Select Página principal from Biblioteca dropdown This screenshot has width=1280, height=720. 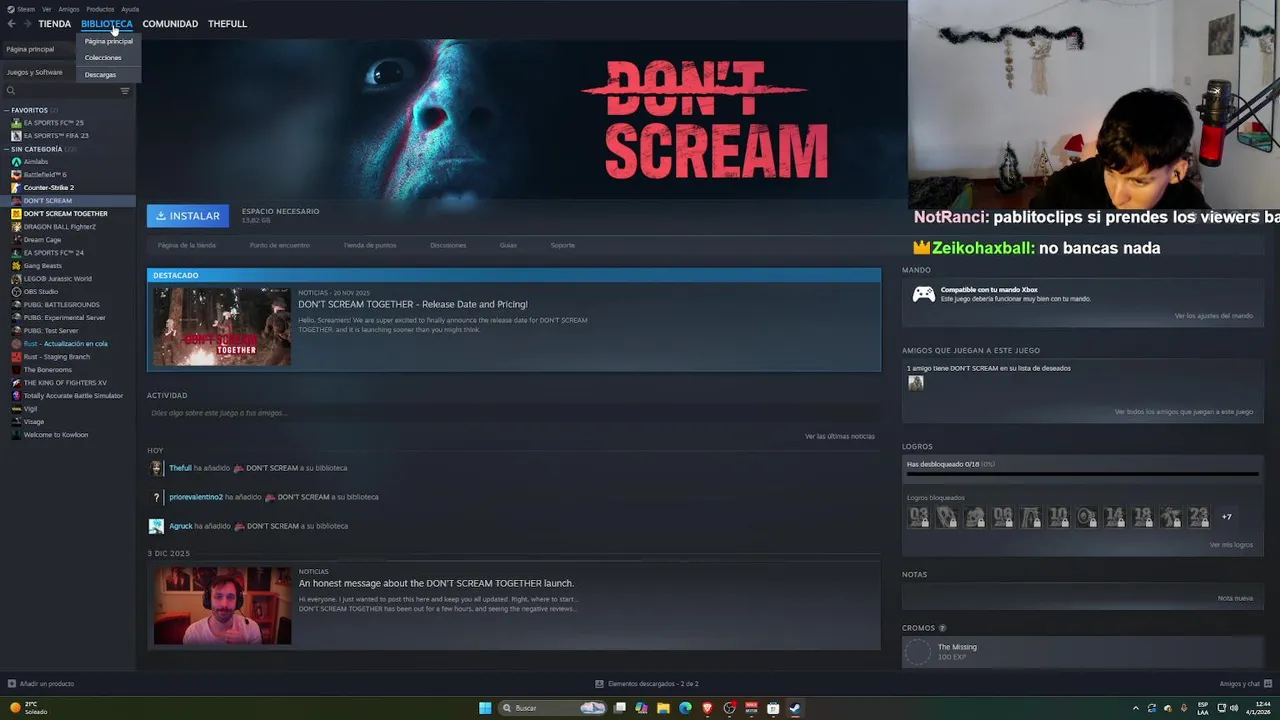tap(108, 41)
